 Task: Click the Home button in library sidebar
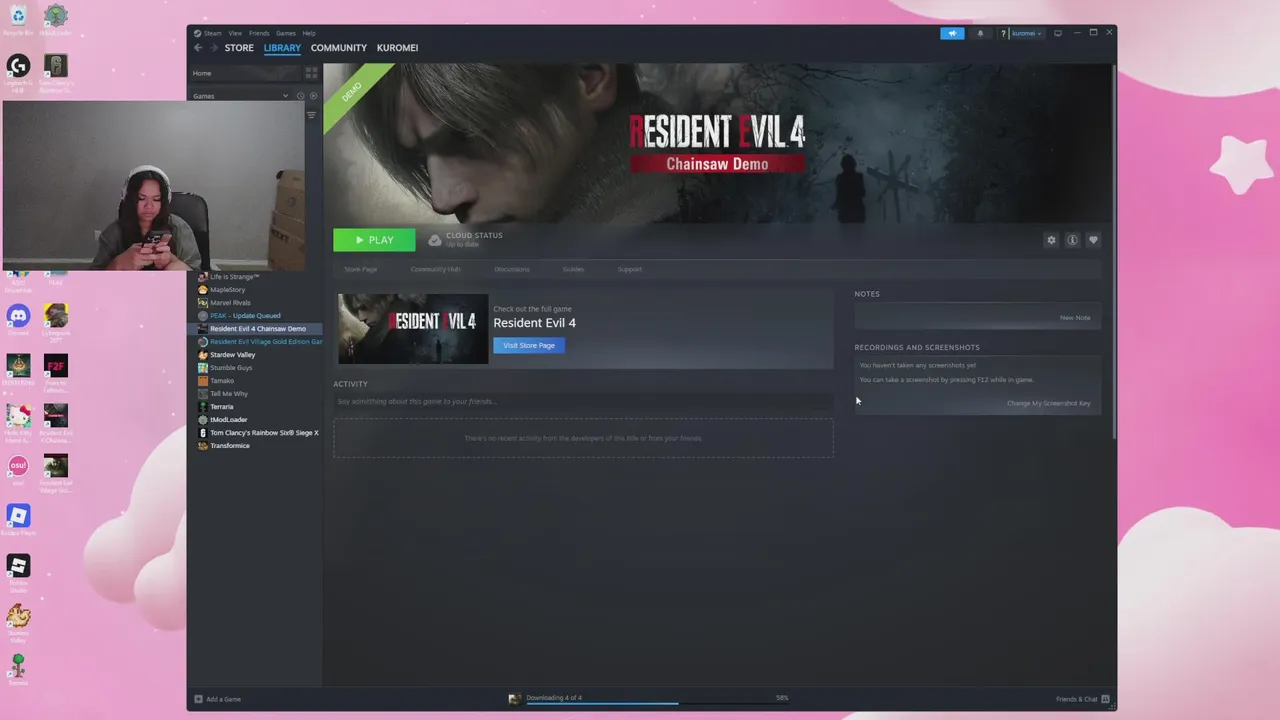pyautogui.click(x=245, y=73)
